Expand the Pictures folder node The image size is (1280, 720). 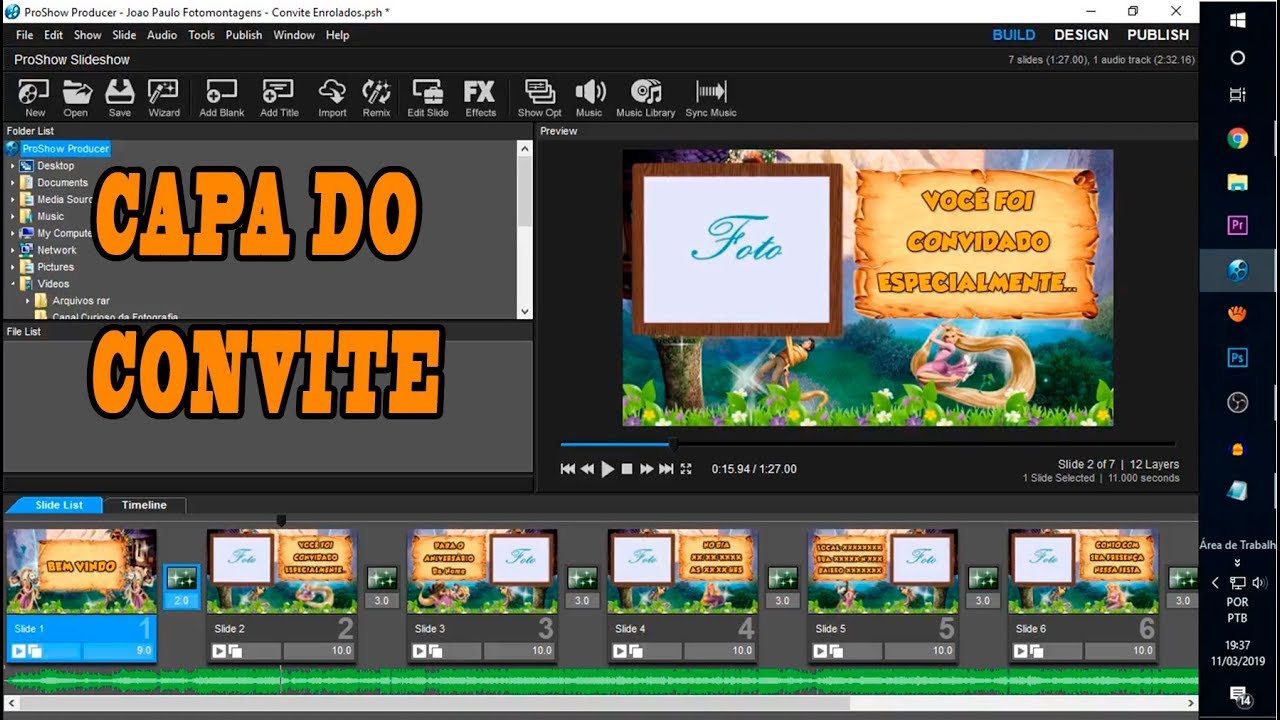13,267
